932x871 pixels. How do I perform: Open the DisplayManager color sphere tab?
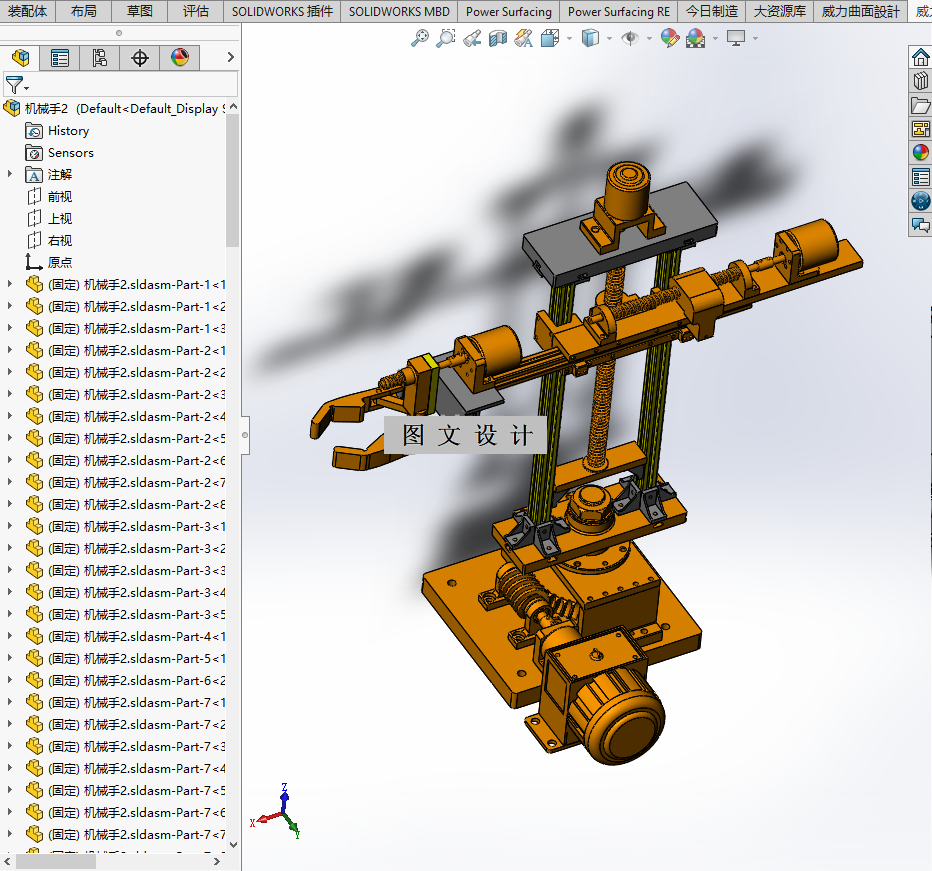tap(180, 58)
